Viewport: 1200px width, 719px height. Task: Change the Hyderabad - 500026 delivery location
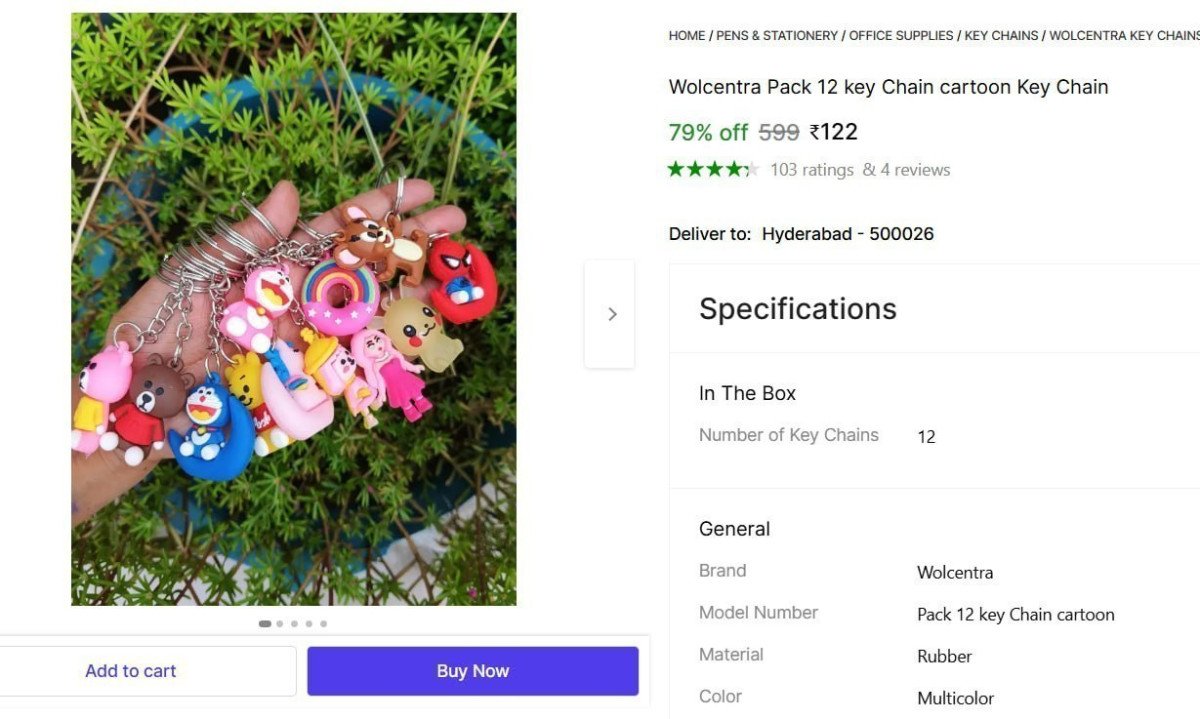pyautogui.click(x=848, y=233)
